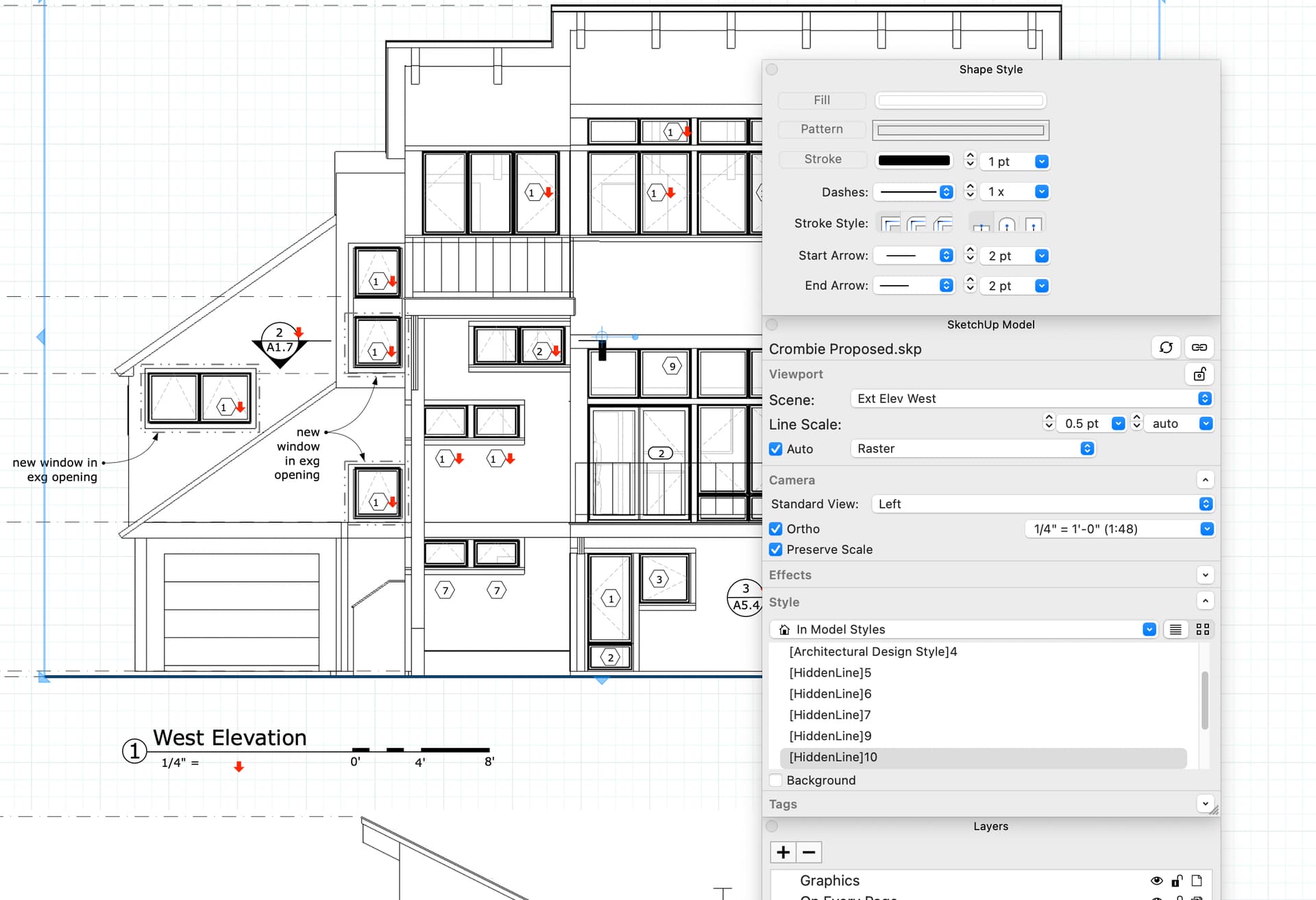Select the bevel corner stroke style
This screenshot has height=900, width=1316.
[x=942, y=223]
